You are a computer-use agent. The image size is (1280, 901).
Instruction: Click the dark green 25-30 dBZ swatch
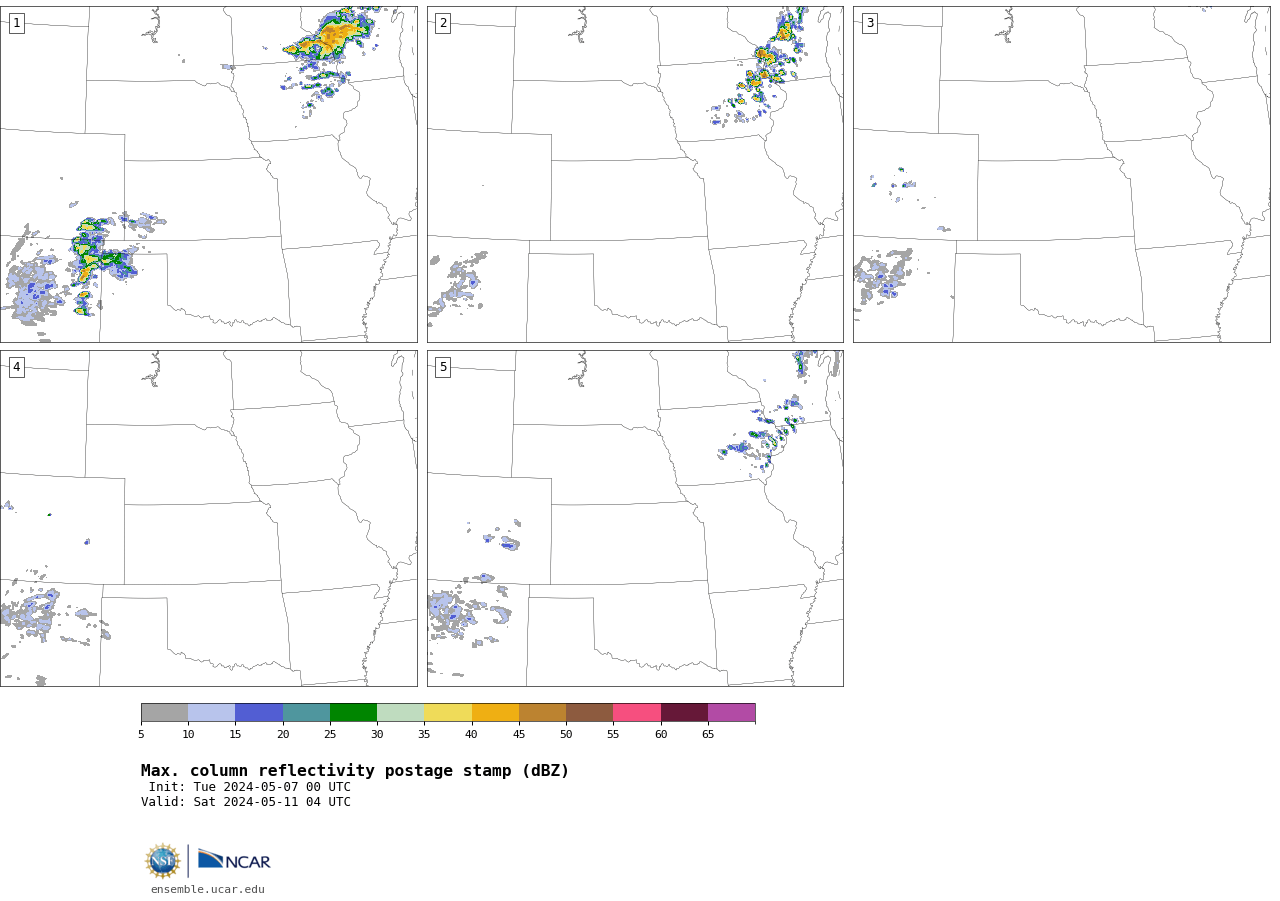[353, 713]
